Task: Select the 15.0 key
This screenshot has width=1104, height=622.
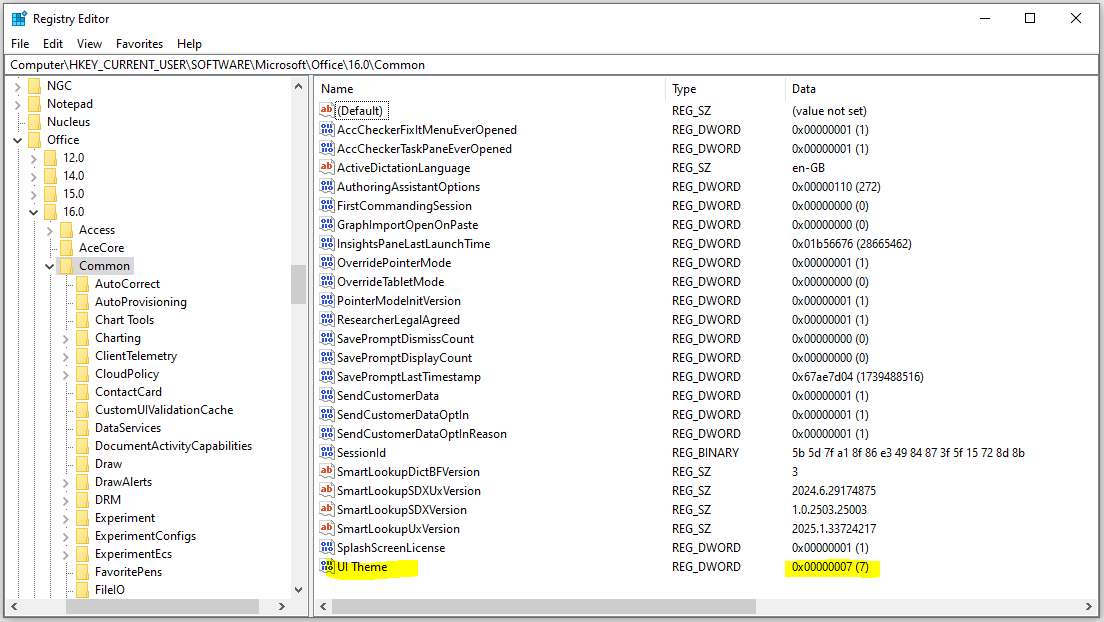Action: click(73, 194)
